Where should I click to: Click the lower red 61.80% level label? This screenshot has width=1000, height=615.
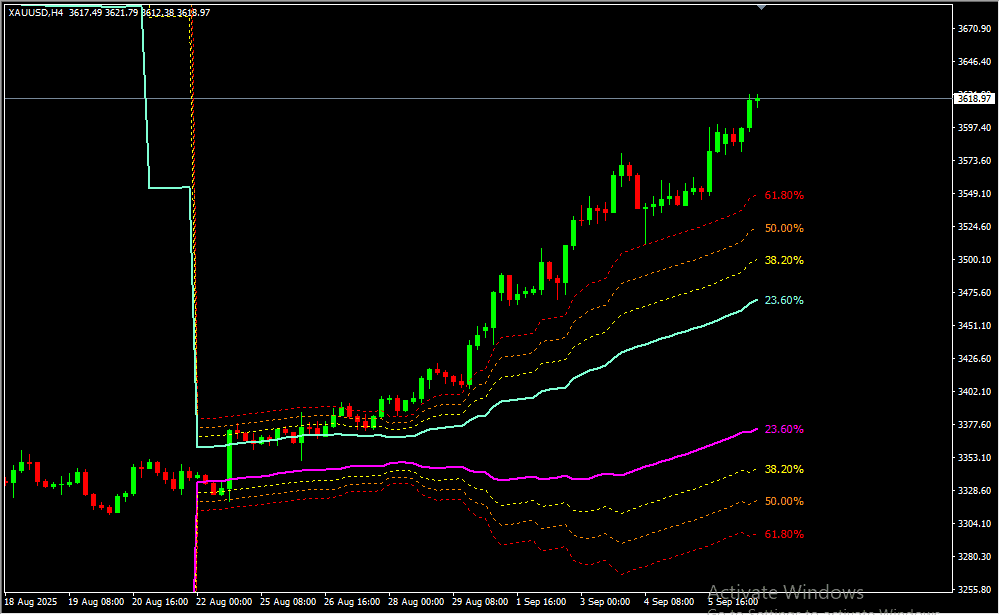(783, 534)
